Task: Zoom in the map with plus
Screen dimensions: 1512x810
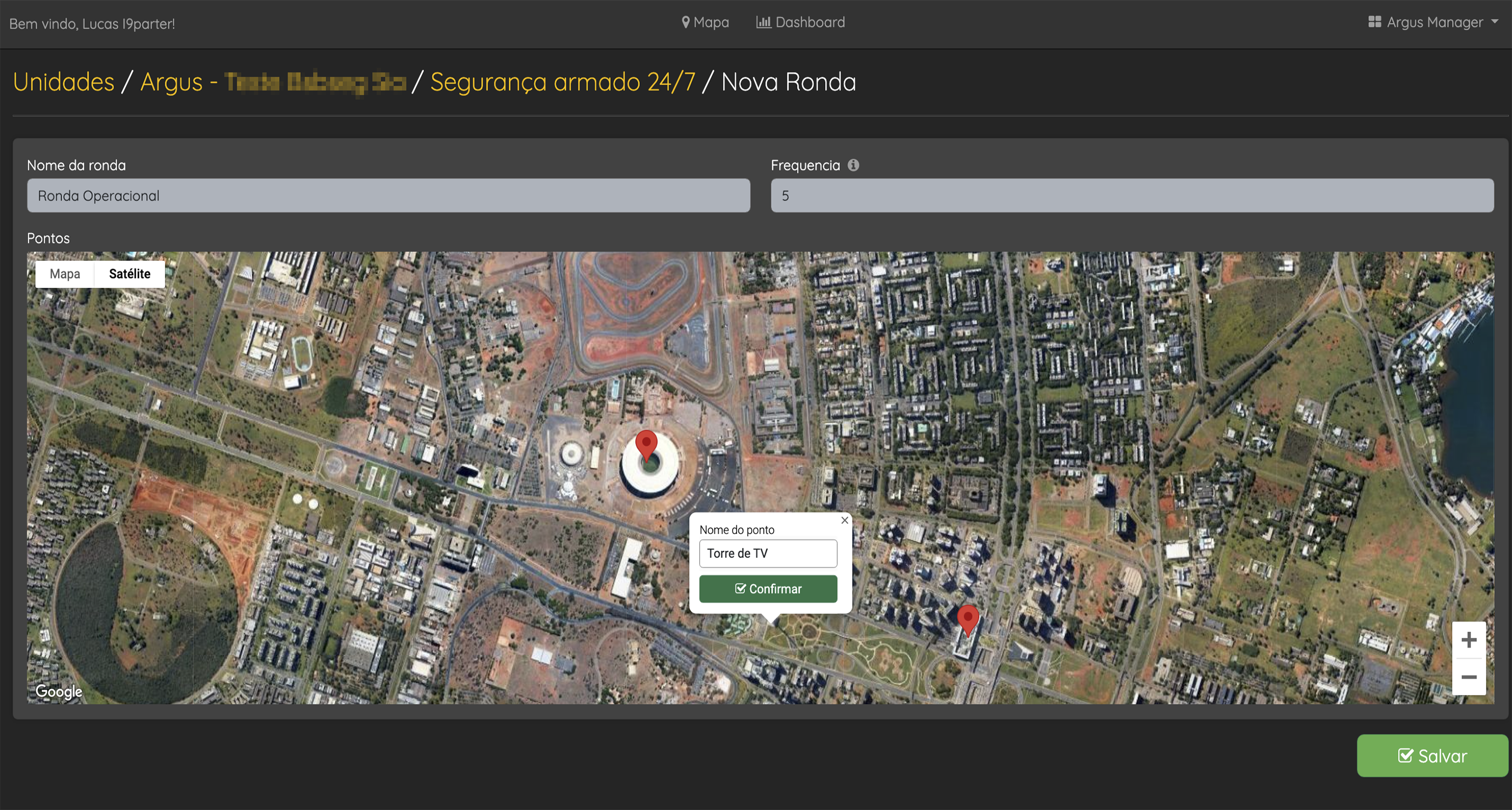Action: coord(1469,640)
